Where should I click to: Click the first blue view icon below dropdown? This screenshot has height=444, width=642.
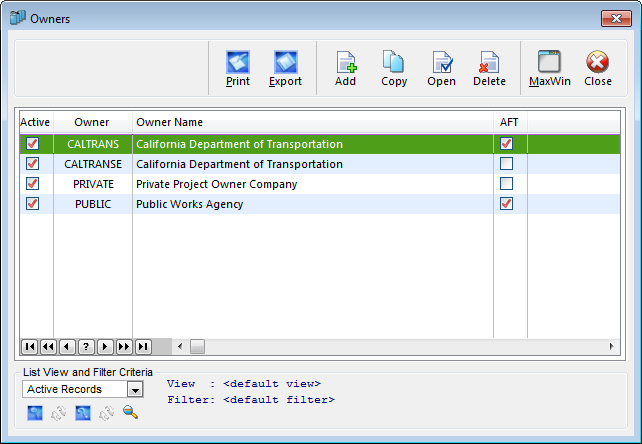[35, 413]
